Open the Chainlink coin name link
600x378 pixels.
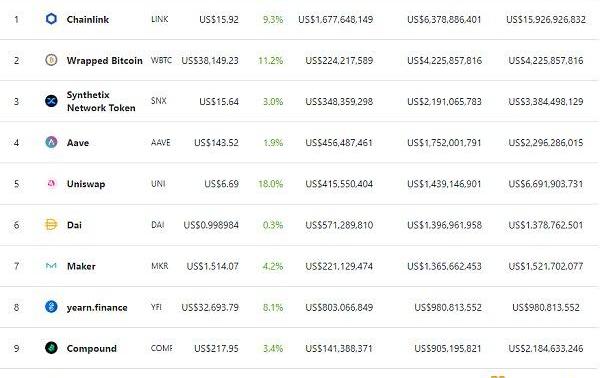[x=88, y=20]
